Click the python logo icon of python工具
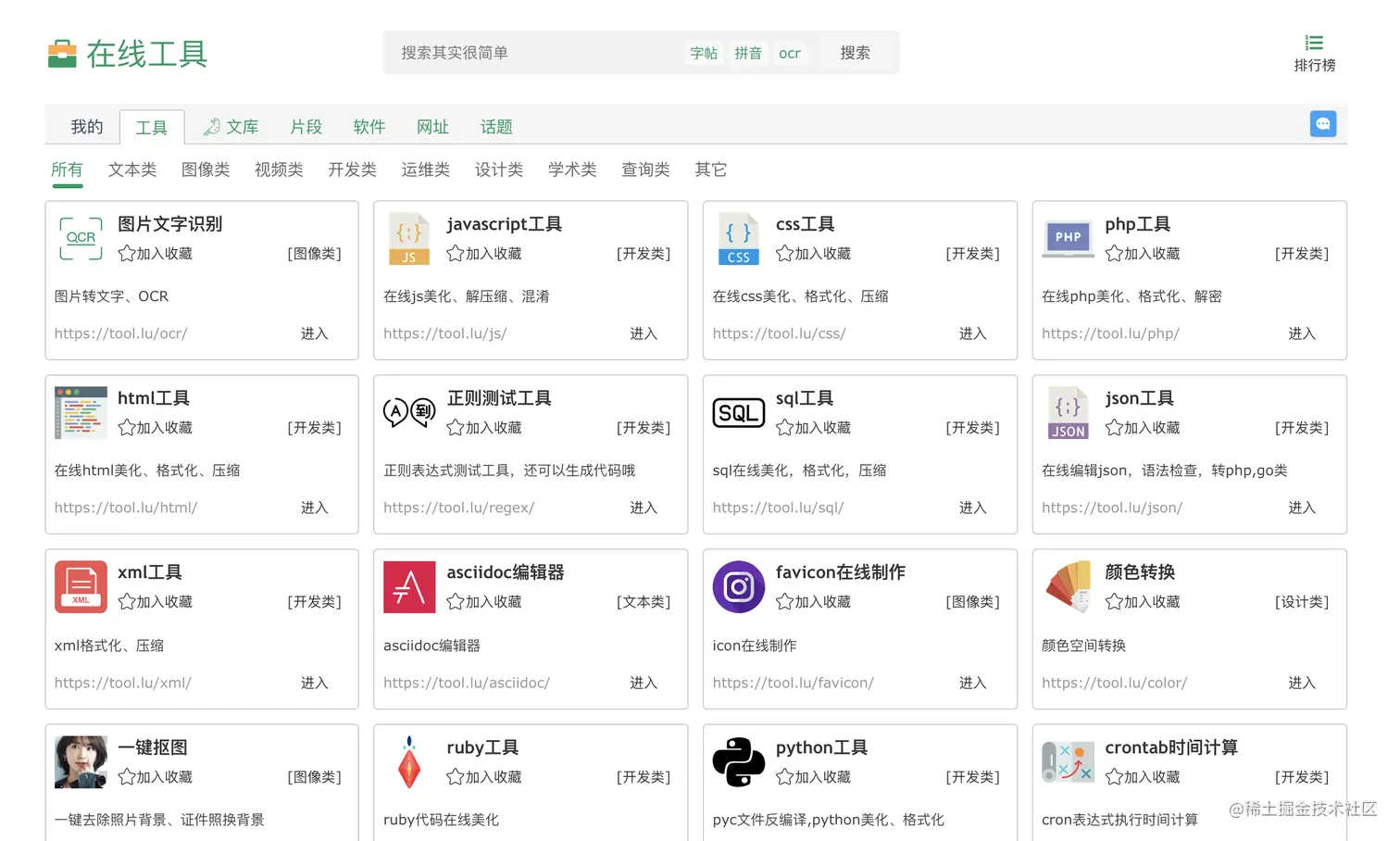 [739, 762]
